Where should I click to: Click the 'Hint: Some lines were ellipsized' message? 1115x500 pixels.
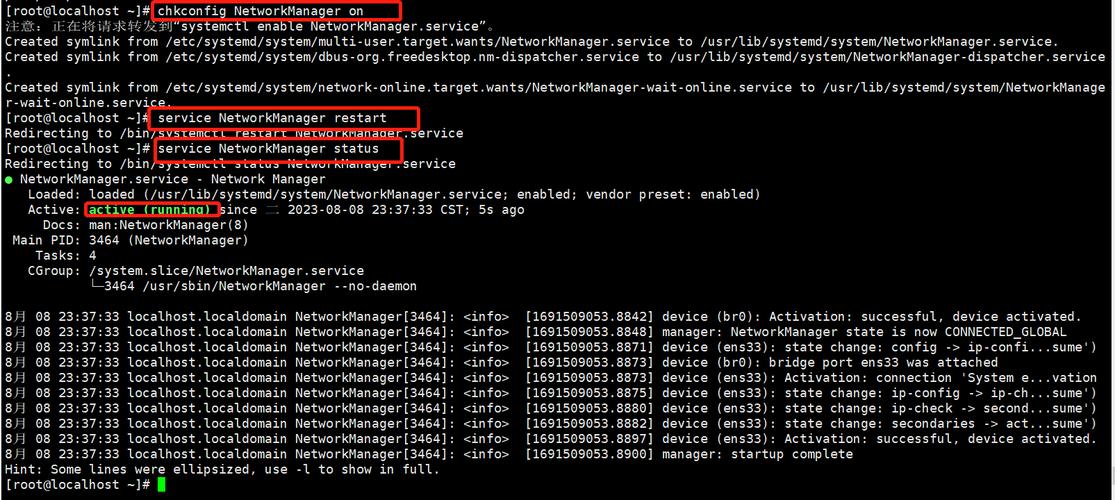222,469
